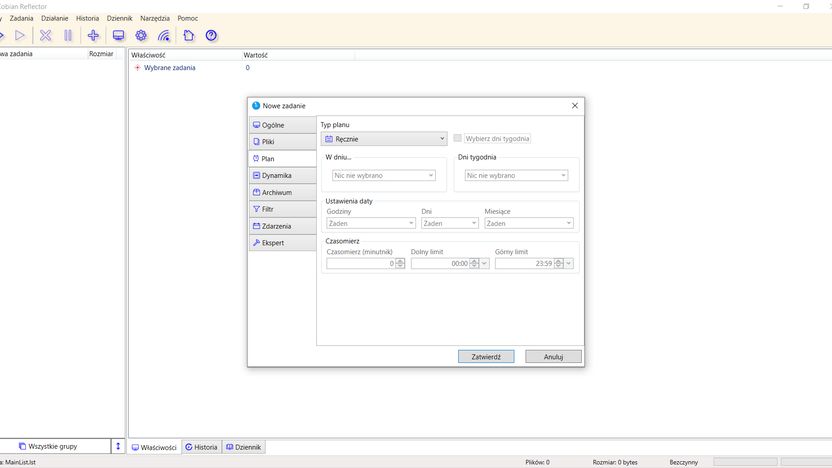The image size is (832, 468).
Task: Click the home toolbar icon
Action: click(188, 36)
